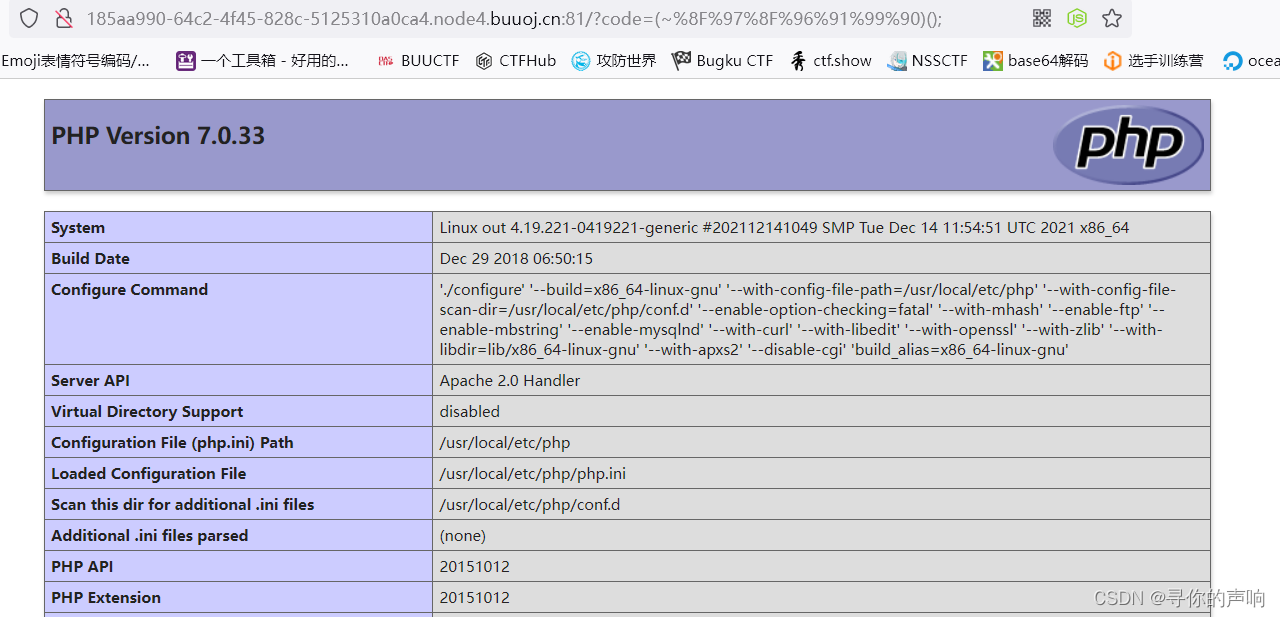Click the Loaded Configuration File label
The width and height of the screenshot is (1280, 617).
(x=148, y=474)
